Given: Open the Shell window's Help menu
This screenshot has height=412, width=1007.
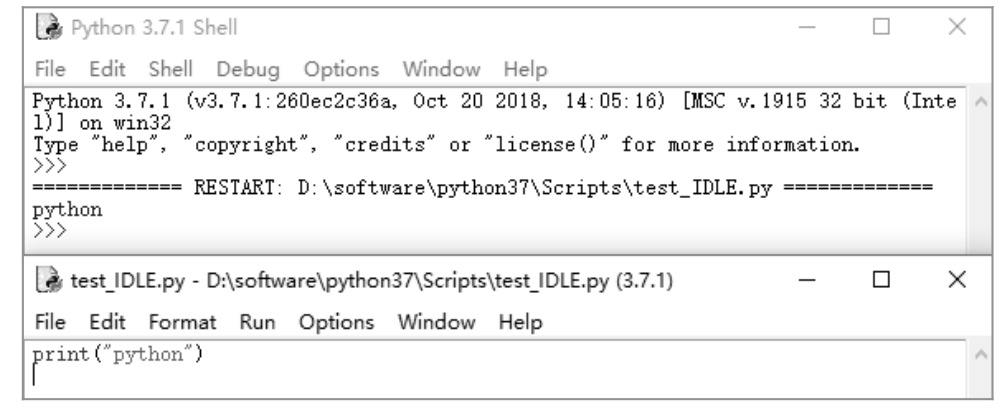Looking at the screenshot, I should pos(525,69).
